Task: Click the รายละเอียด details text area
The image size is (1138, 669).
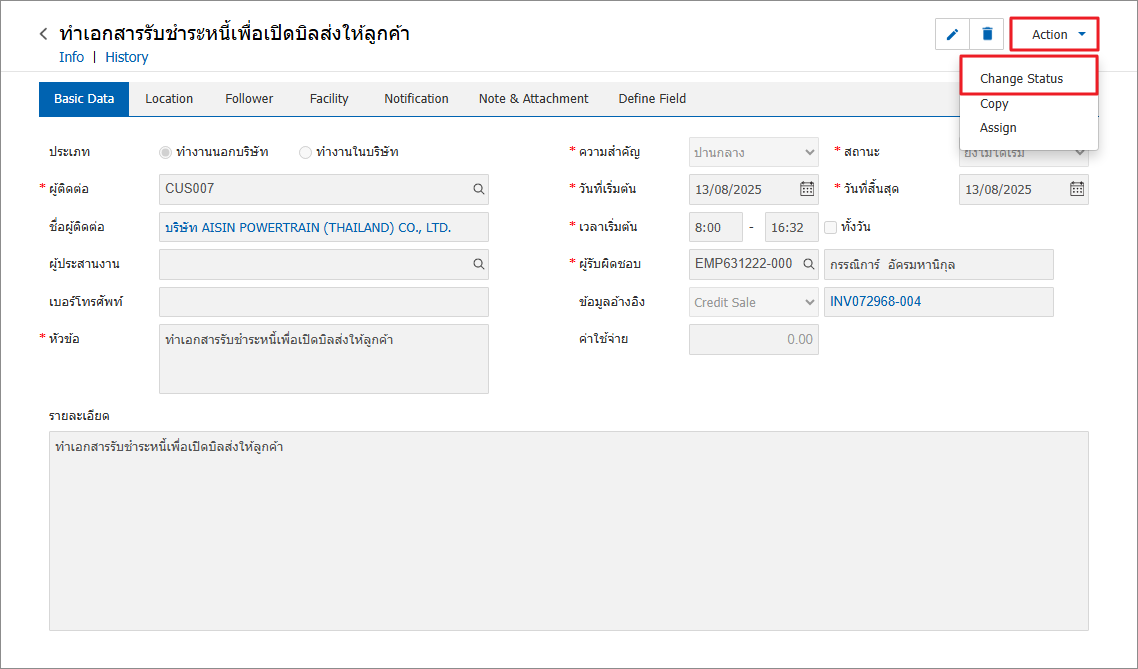Action: (568, 530)
